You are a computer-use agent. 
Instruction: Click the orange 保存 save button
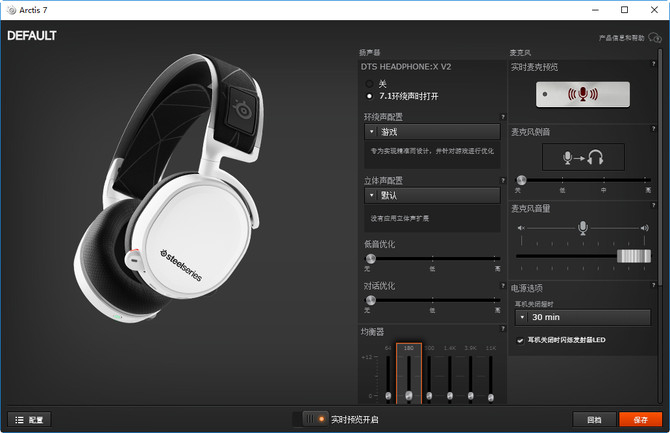pyautogui.click(x=641, y=420)
